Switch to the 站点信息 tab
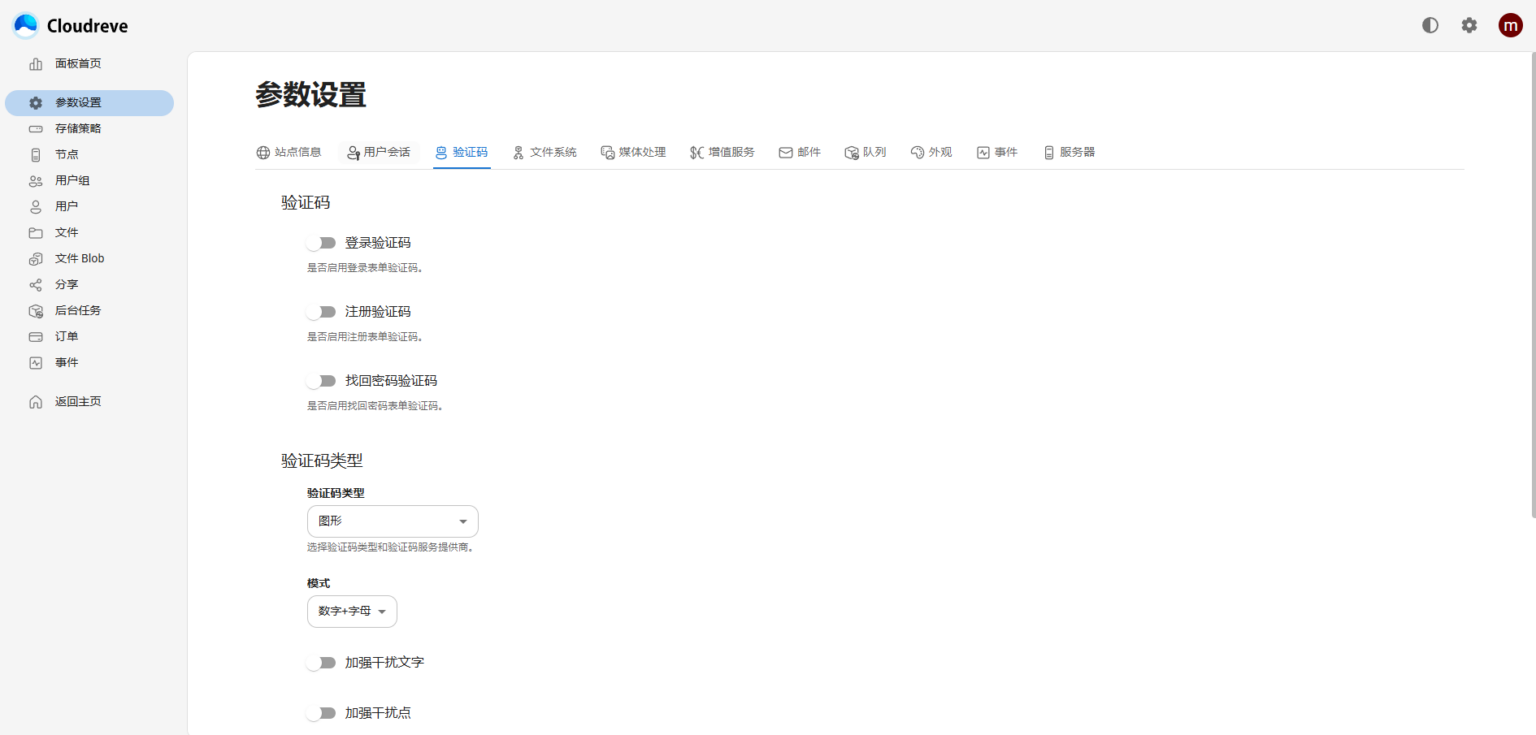 pos(289,152)
